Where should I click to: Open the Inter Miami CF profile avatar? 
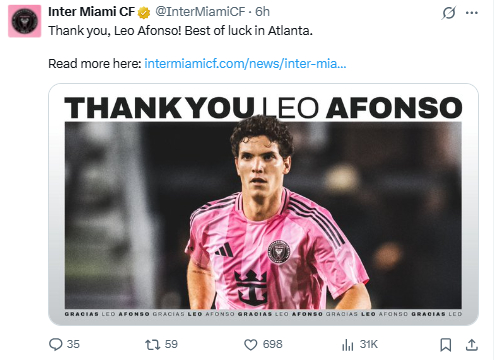coord(25,21)
